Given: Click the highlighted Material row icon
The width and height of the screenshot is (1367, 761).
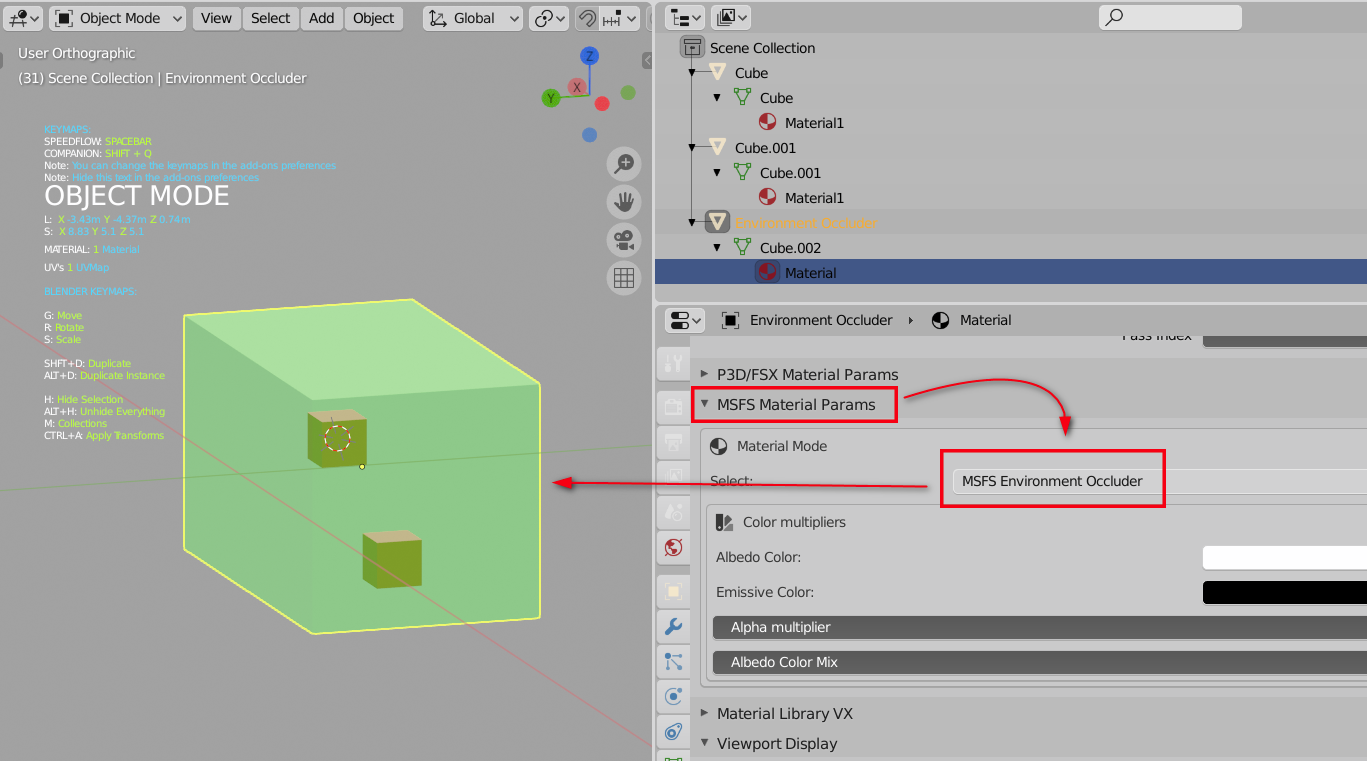Looking at the screenshot, I should tap(767, 272).
